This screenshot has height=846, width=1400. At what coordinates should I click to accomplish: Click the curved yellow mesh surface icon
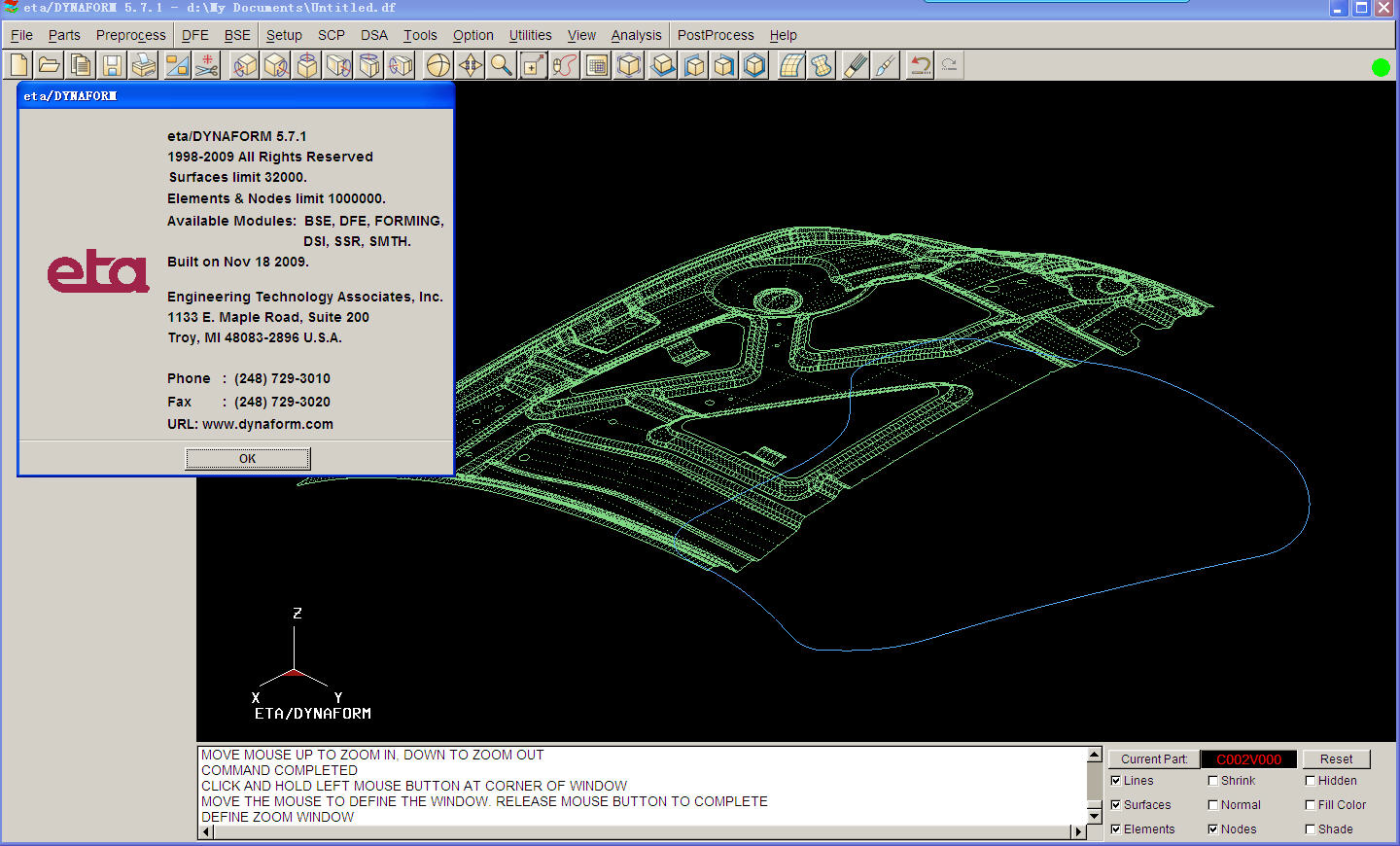pos(791,65)
